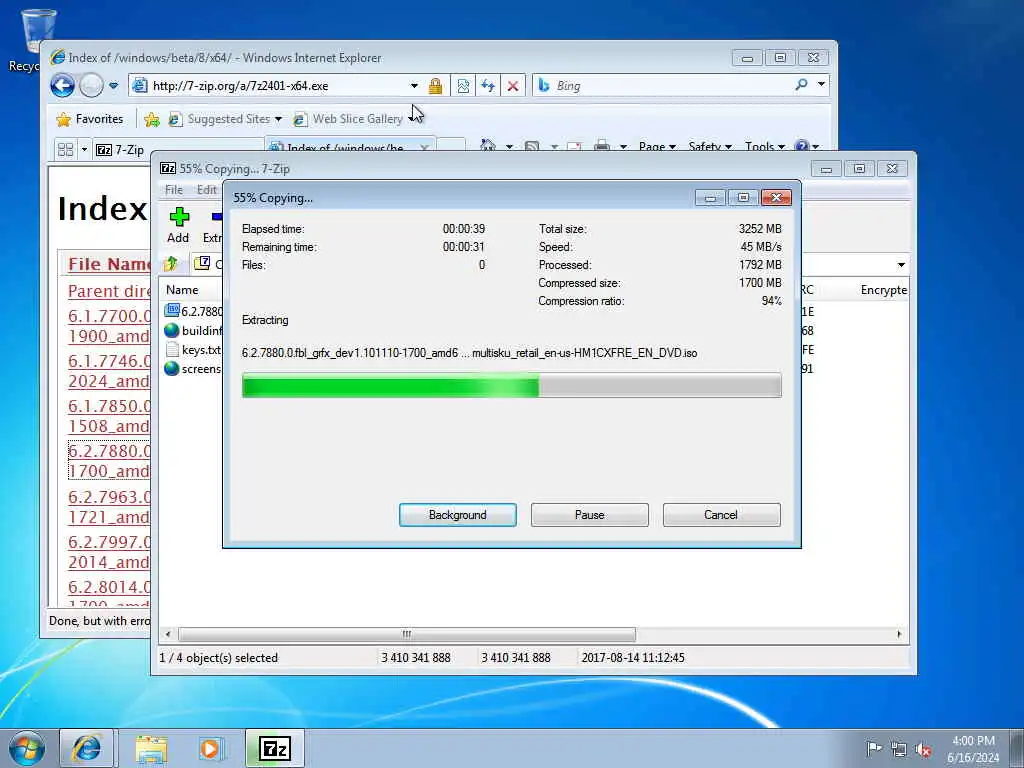Image resolution: width=1024 pixels, height=768 pixels.
Task: Click the security lock icon in address bar
Action: click(x=436, y=86)
